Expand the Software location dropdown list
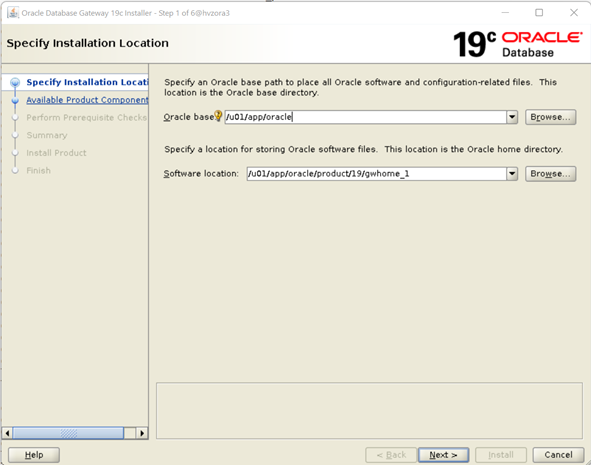 [x=512, y=174]
